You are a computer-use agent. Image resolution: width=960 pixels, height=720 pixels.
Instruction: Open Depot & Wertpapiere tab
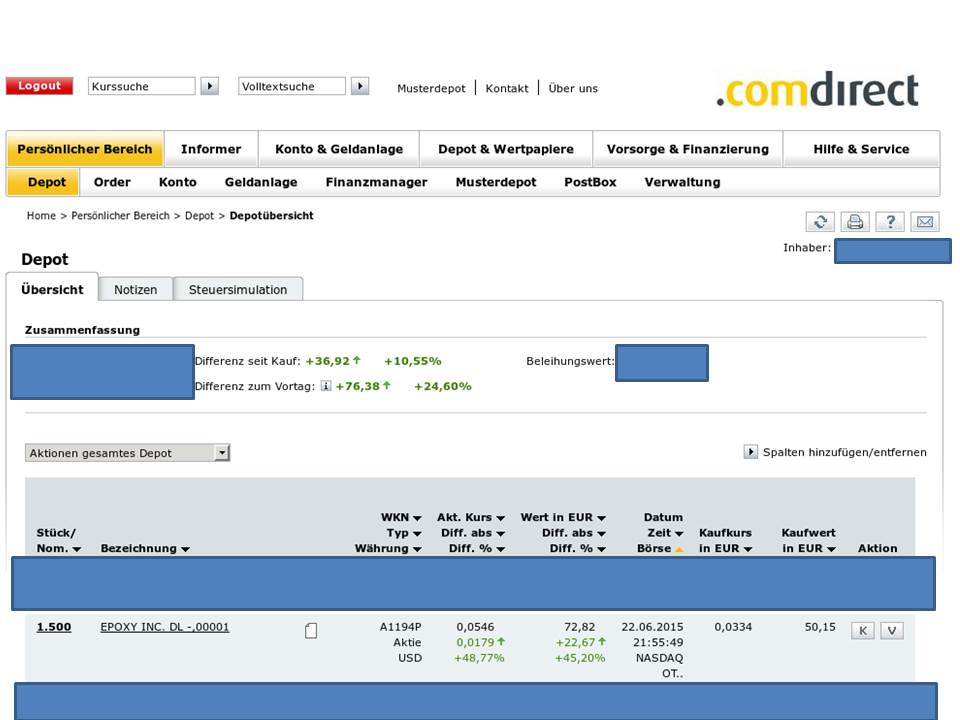pyautogui.click(x=506, y=149)
